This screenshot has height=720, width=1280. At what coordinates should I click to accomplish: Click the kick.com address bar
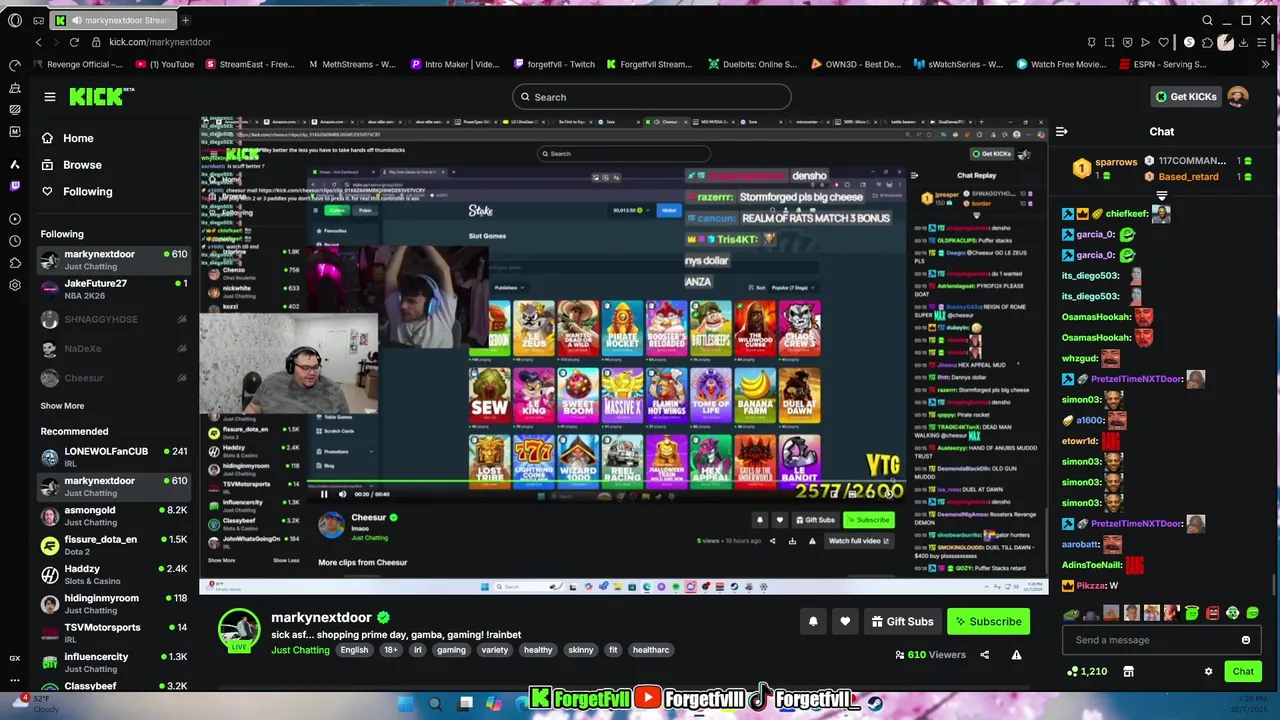pyautogui.click(x=160, y=42)
